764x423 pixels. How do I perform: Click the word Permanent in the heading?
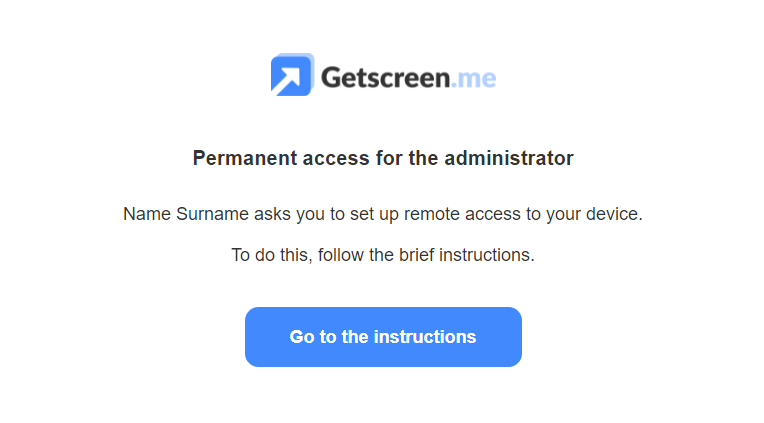point(245,158)
